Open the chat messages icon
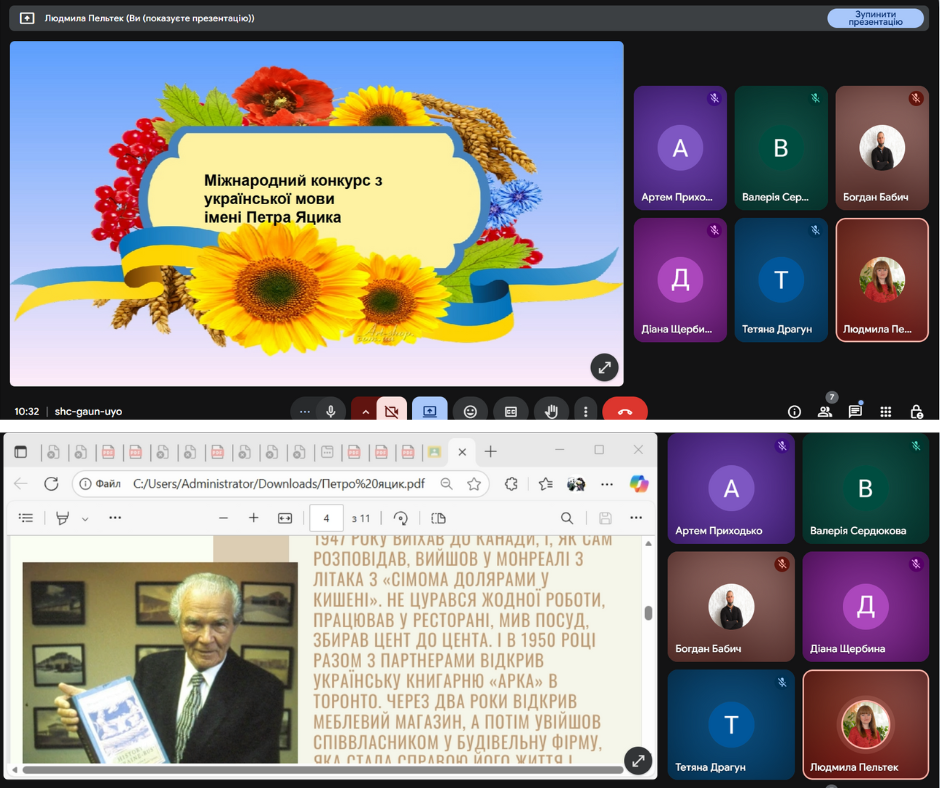Viewport: 940px width, 788px height. tap(855, 411)
